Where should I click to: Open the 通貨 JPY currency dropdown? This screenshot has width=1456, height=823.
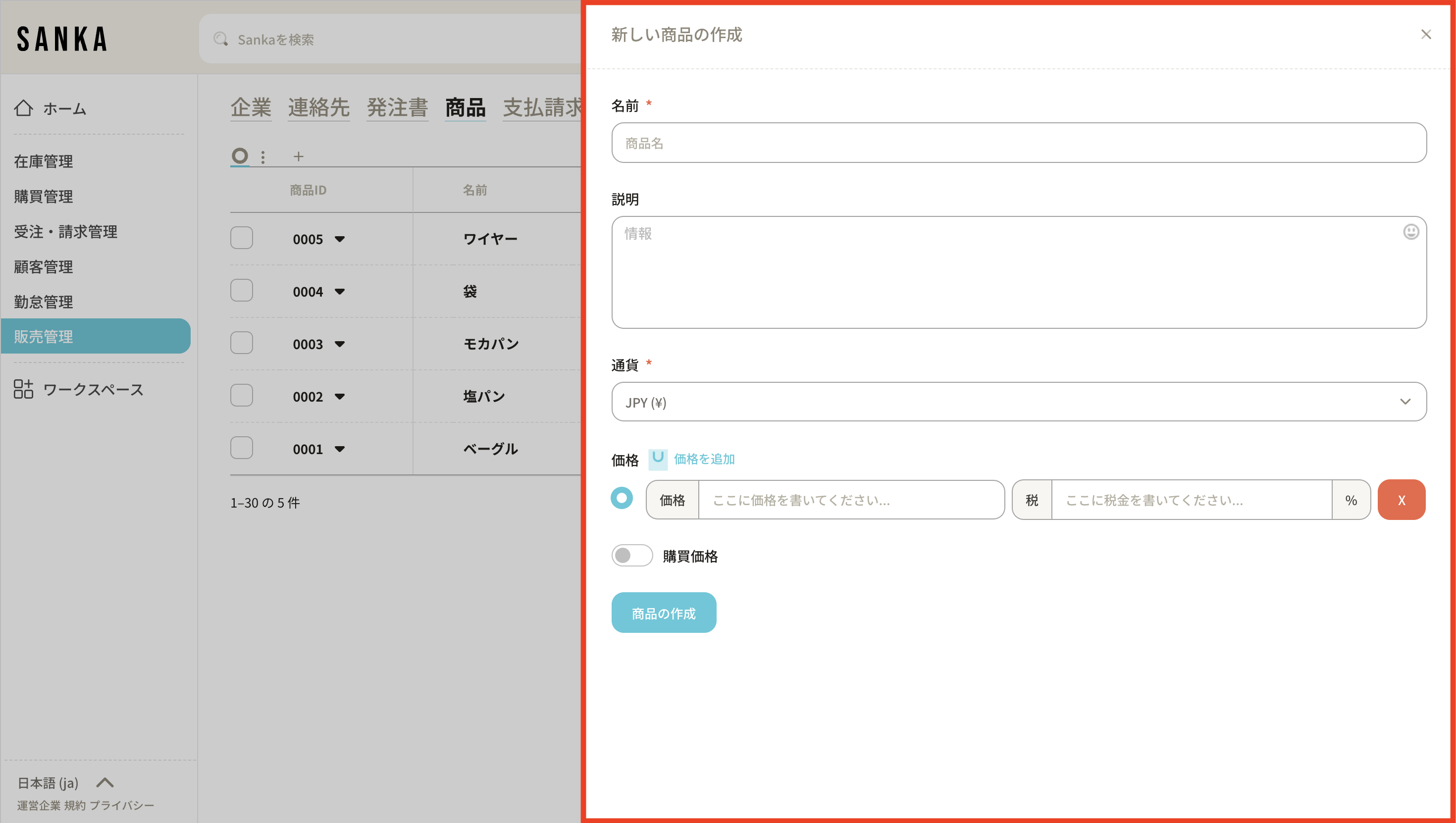coord(1019,402)
